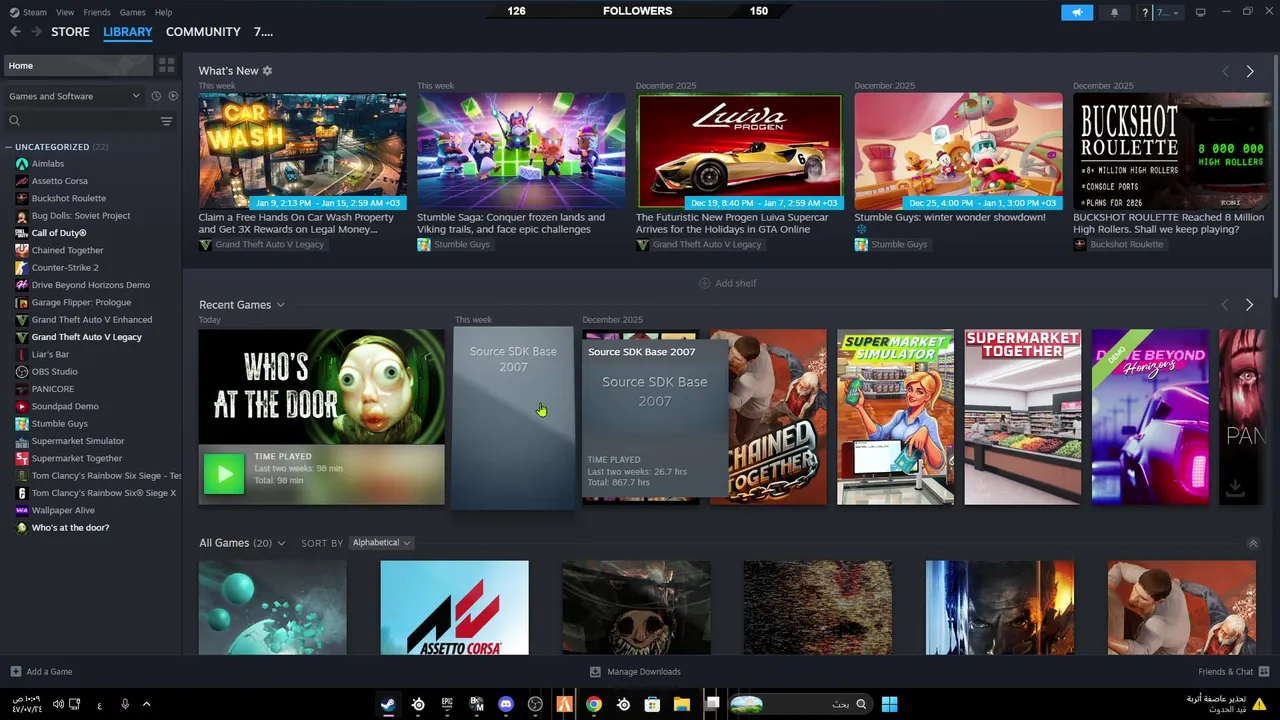Open Luiva Progen supercar news item
Screen dimensions: 1280x720
pyautogui.click(x=739, y=151)
